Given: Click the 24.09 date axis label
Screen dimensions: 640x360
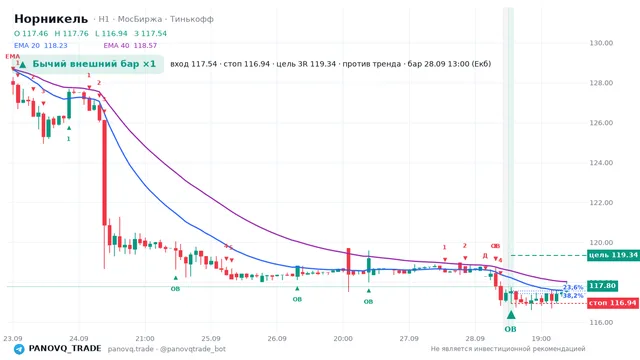Looking at the screenshot, I should 79,338.
